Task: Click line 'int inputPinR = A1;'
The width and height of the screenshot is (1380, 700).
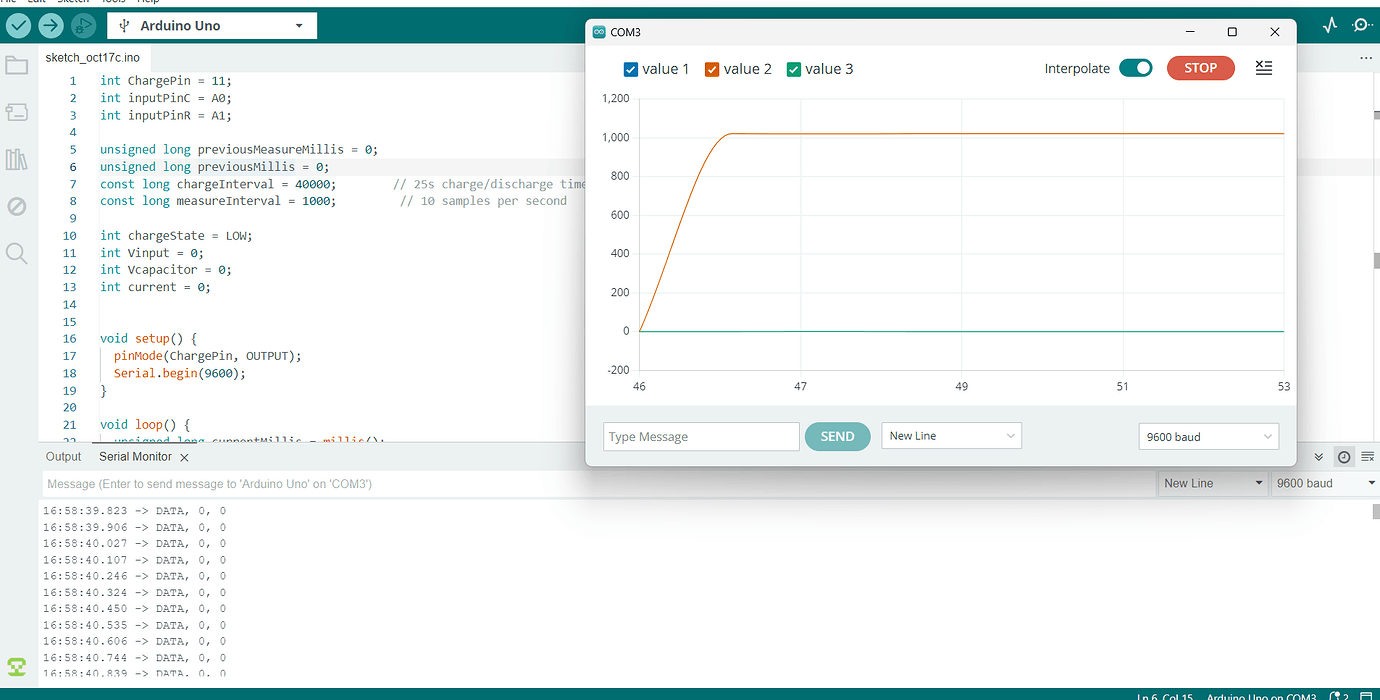Action: (166, 115)
